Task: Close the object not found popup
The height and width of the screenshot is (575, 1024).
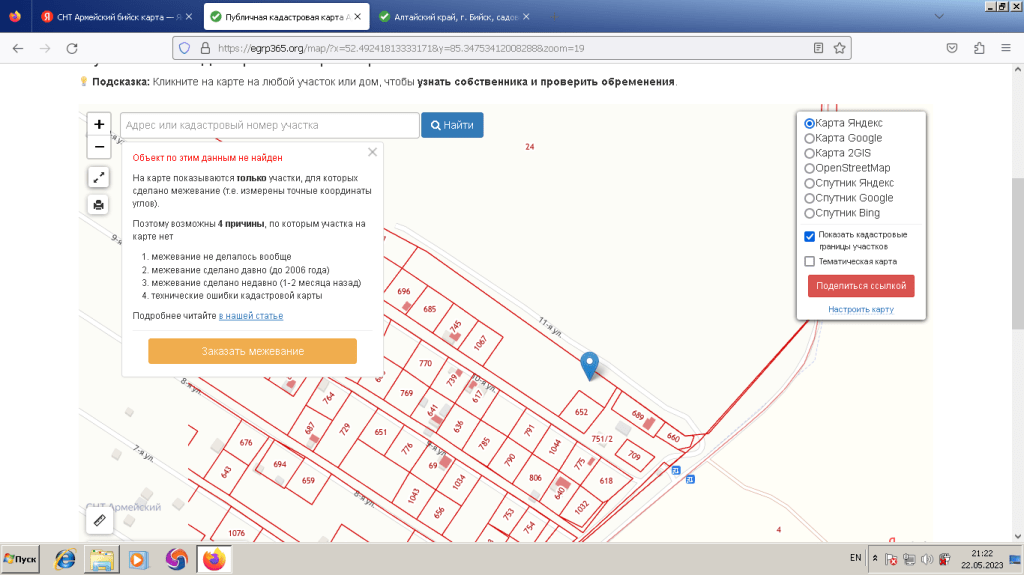Action: point(372,152)
